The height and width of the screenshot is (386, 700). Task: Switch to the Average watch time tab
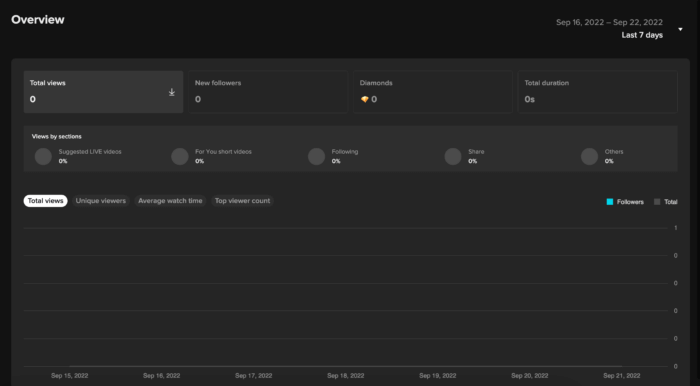coord(170,201)
